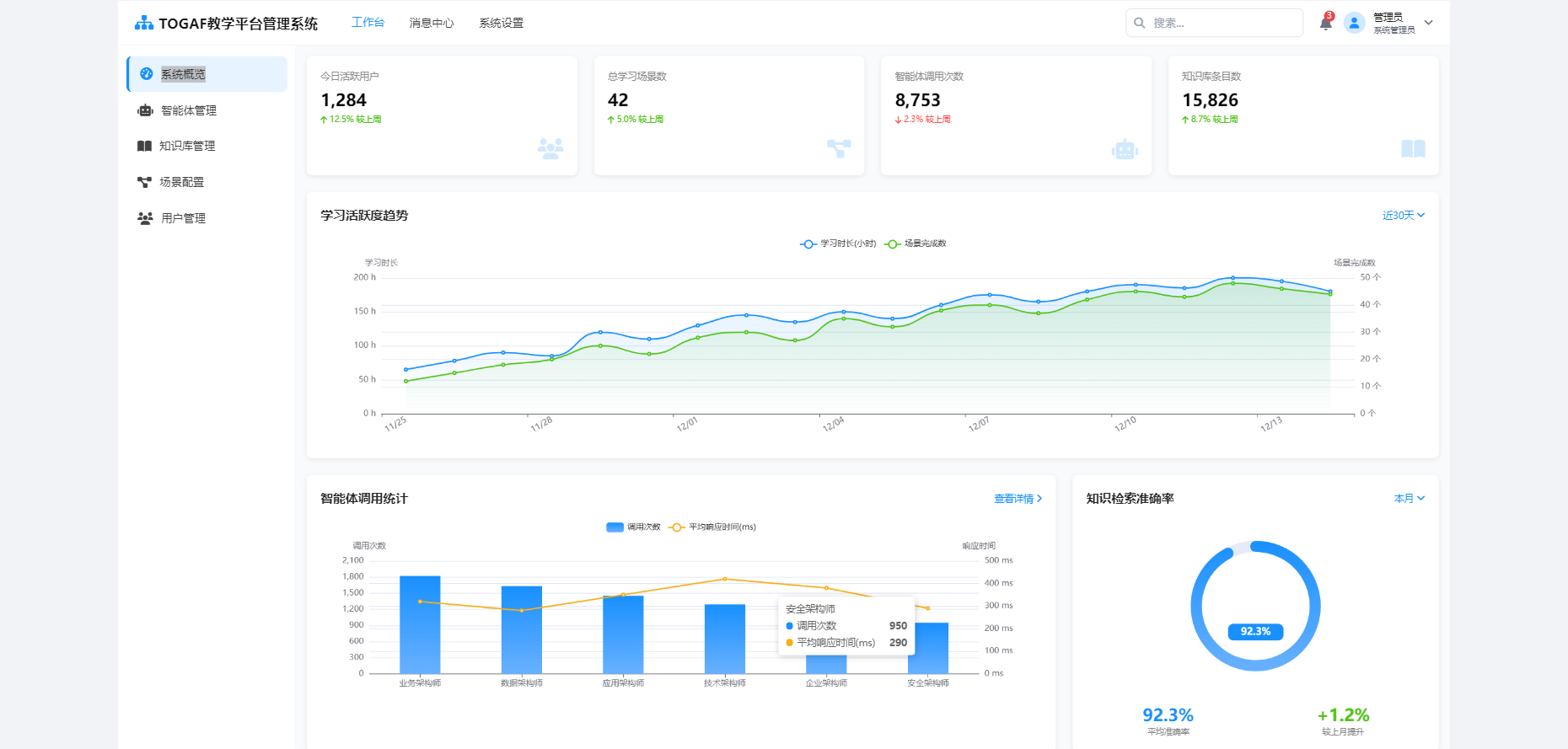Click the TOGAF platform logo icon

click(144, 23)
